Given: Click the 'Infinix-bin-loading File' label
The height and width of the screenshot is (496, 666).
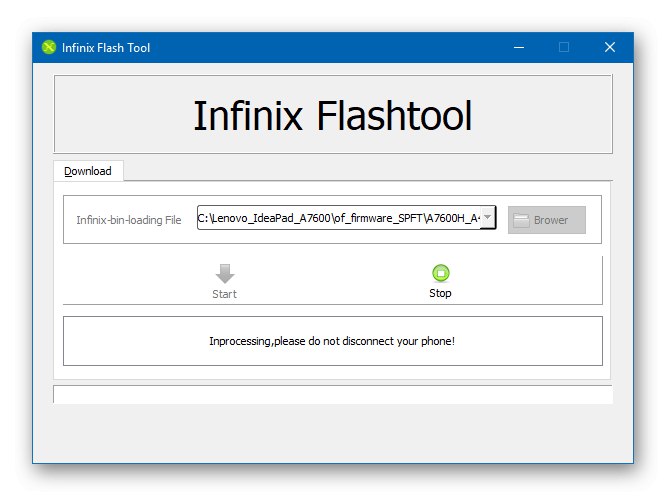Looking at the screenshot, I should click(x=129, y=220).
